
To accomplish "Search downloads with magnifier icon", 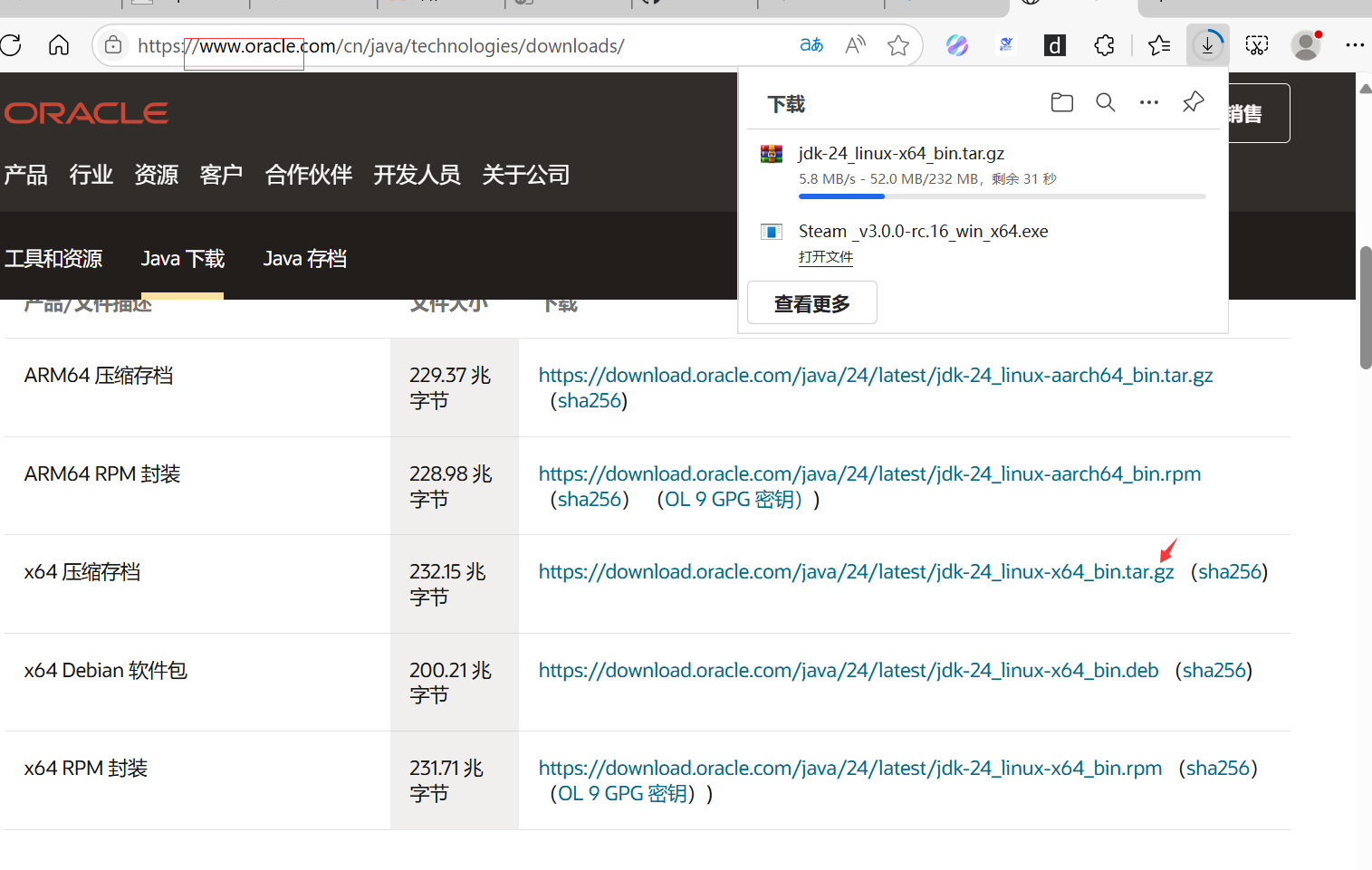I will click(x=1106, y=102).
